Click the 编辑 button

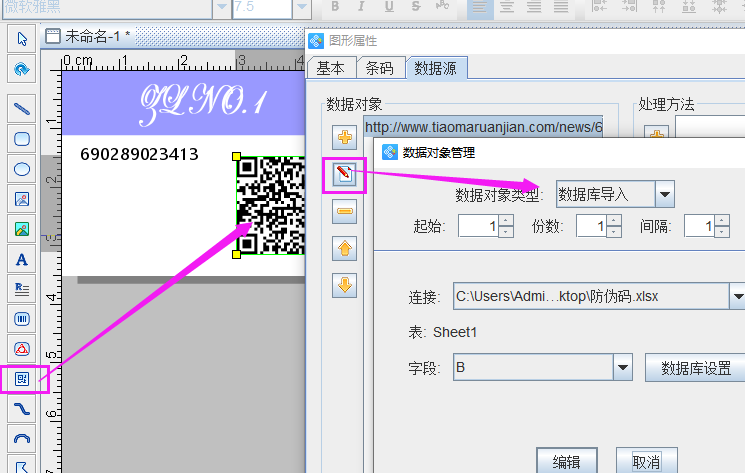(566, 462)
